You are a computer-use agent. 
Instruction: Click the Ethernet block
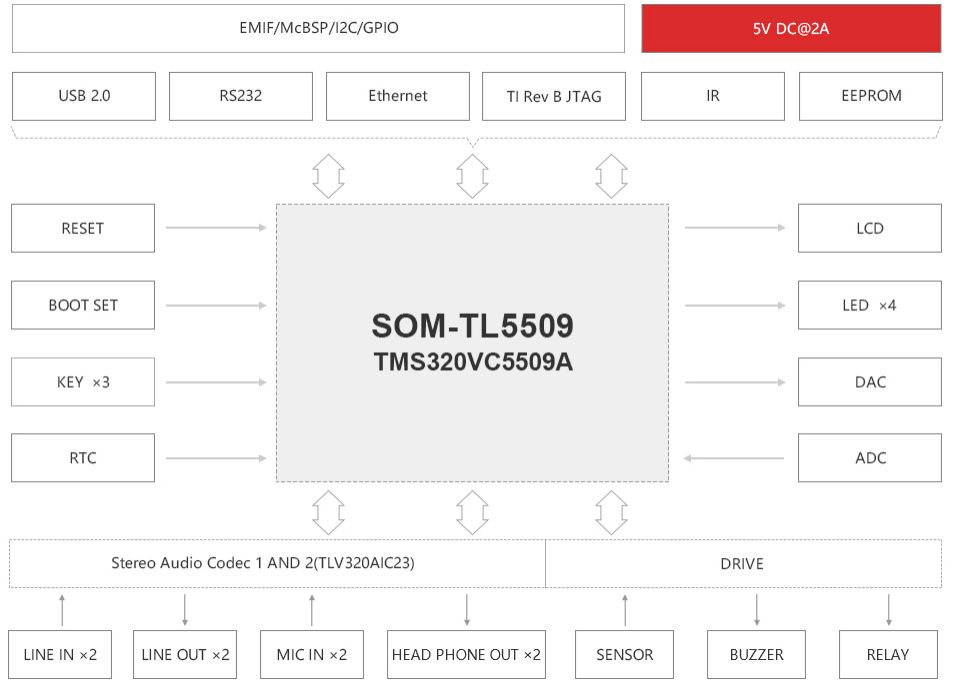[x=398, y=96]
